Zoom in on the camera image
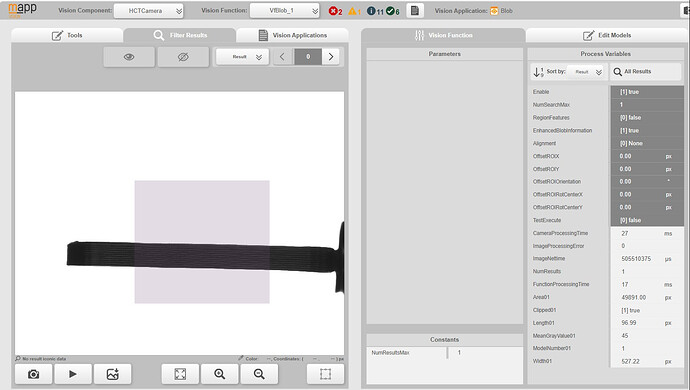The width and height of the screenshot is (690, 390). [x=220, y=374]
